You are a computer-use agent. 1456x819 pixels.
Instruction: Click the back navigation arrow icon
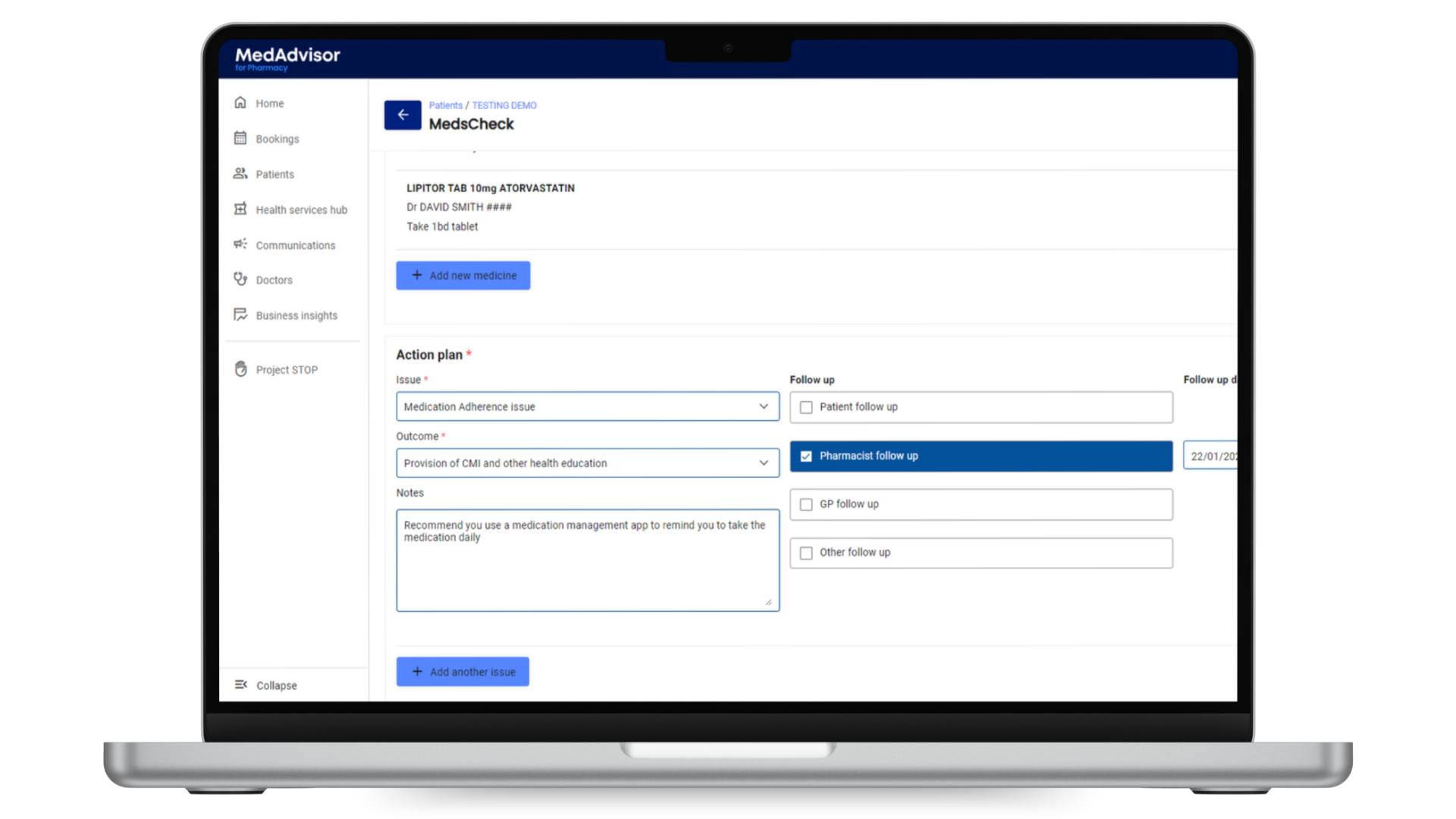[402, 114]
